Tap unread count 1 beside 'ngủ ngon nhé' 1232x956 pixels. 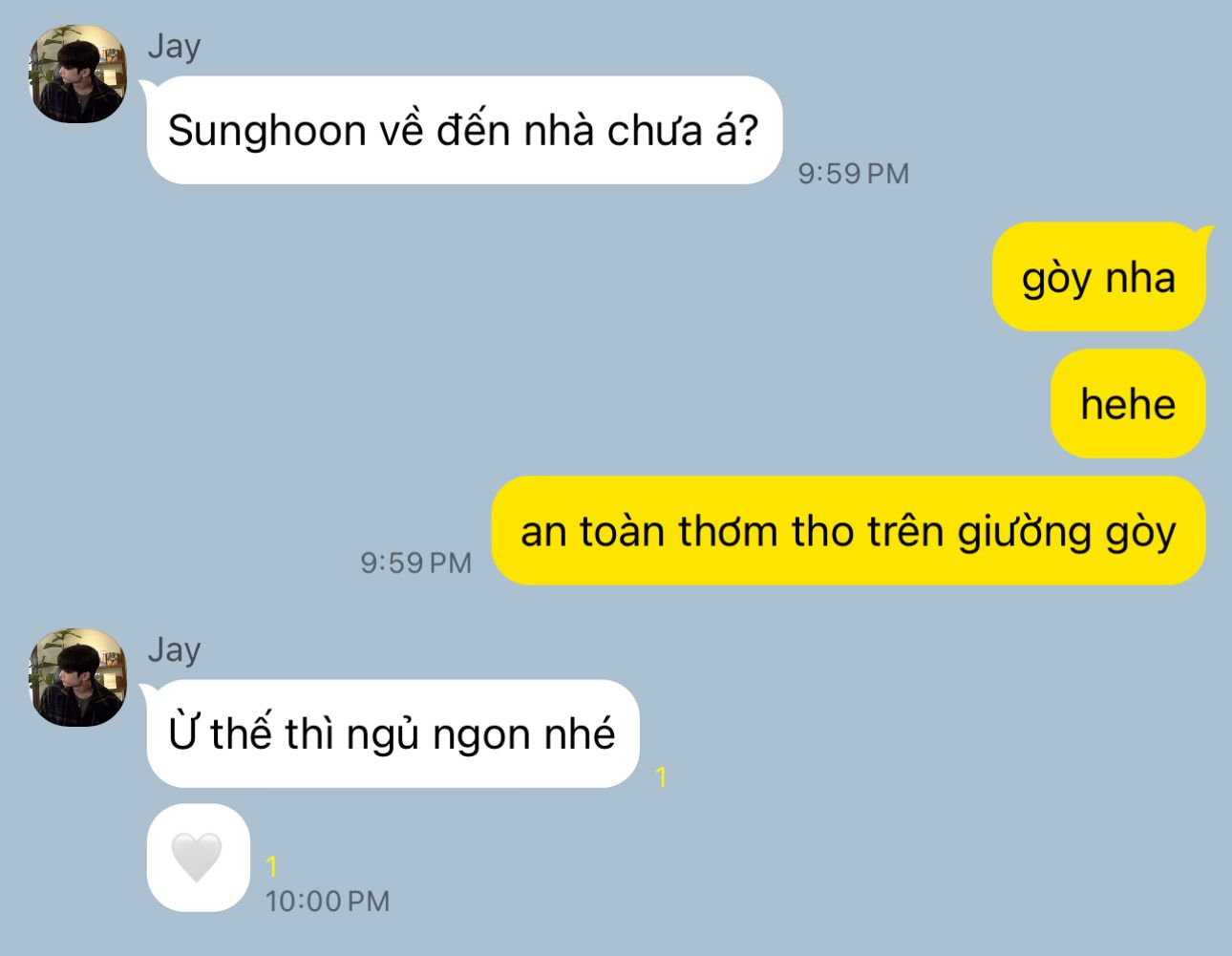tap(661, 777)
